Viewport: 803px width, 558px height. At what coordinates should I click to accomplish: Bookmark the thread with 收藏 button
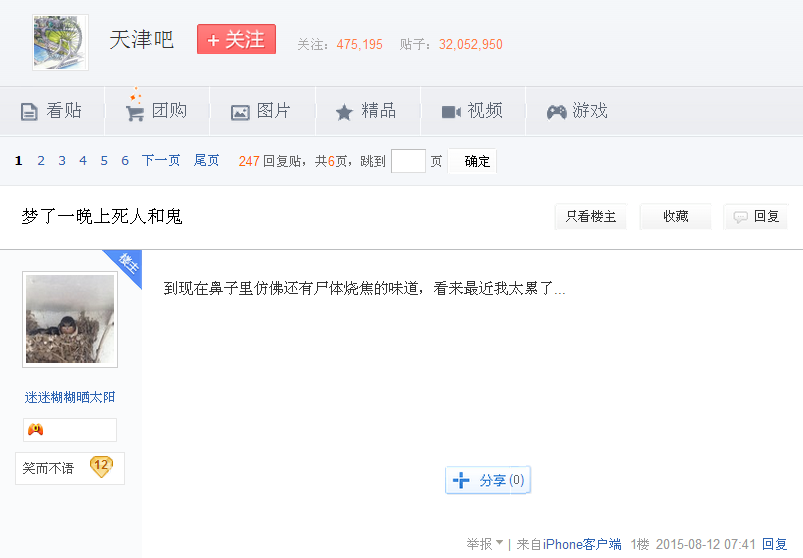point(675,217)
